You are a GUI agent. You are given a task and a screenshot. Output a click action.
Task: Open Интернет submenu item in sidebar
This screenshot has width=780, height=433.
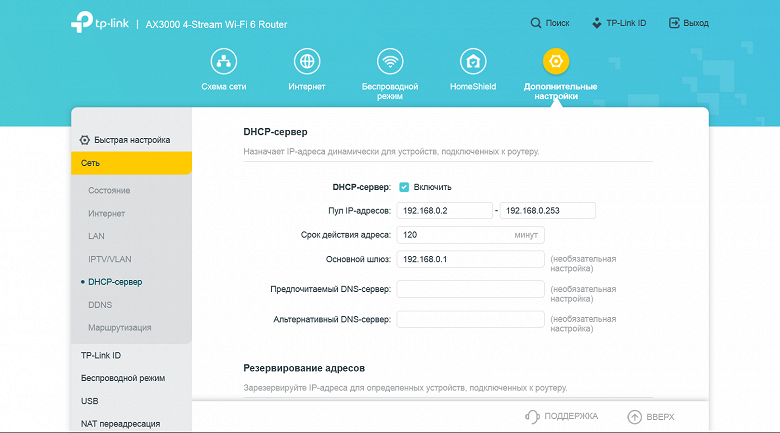tap(106, 213)
